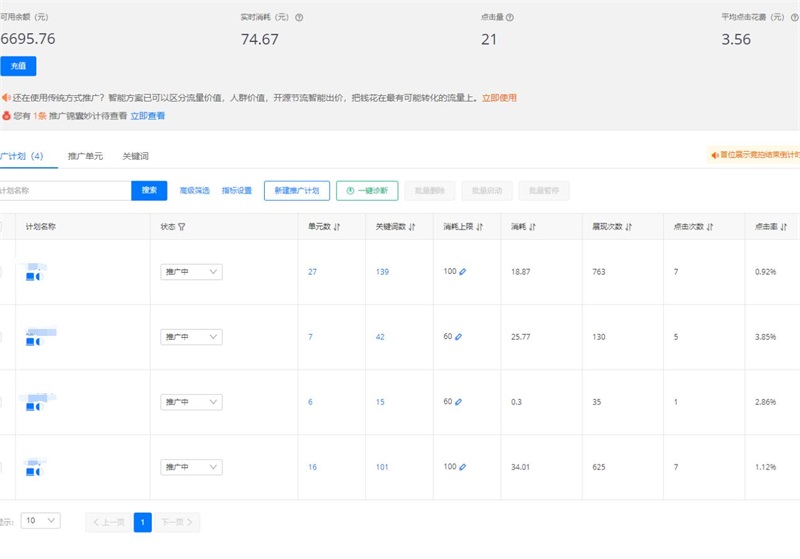Click the 6695.76 available balance value
Viewport: 800px width, 559px height.
(x=28, y=39)
